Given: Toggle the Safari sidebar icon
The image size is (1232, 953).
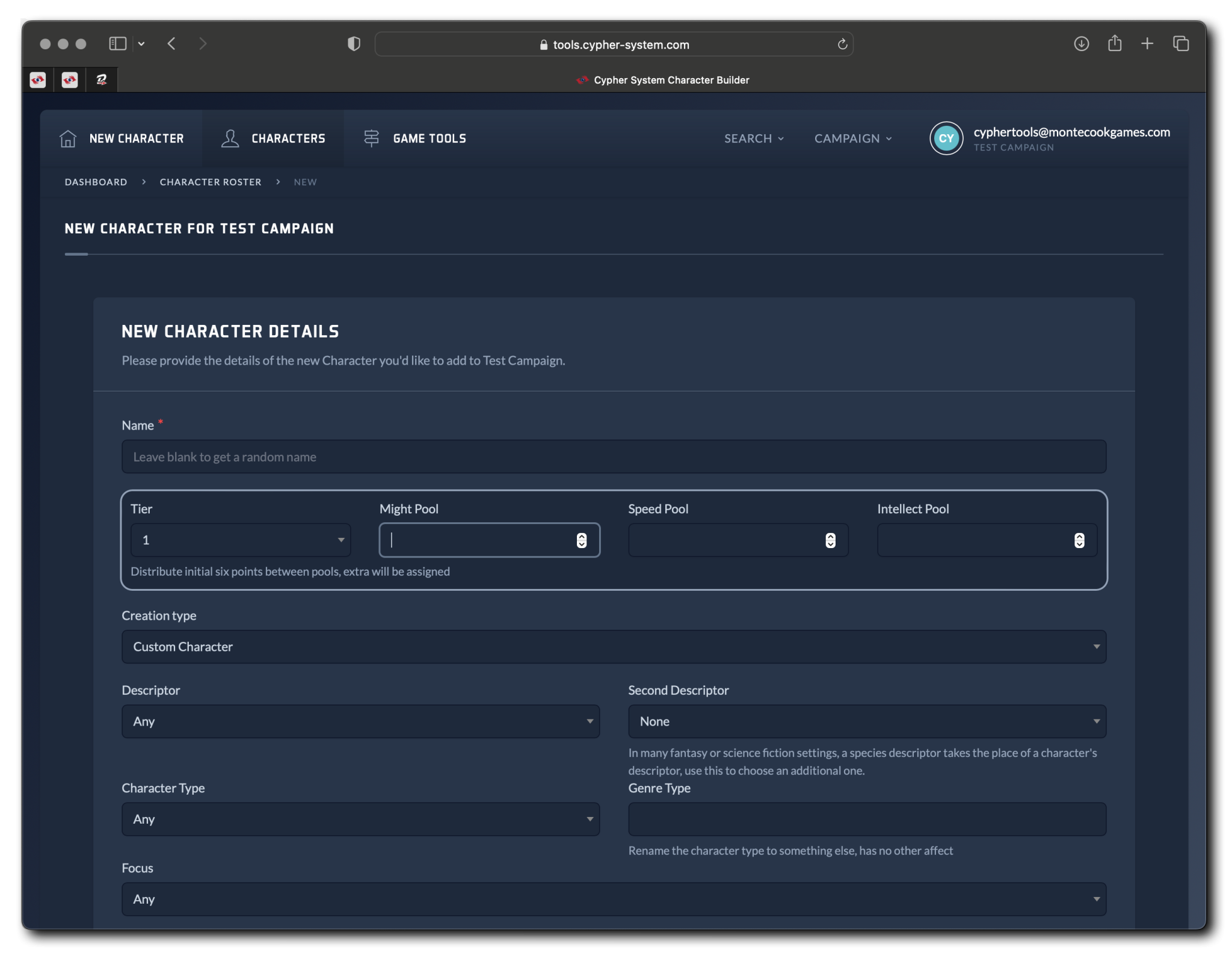Looking at the screenshot, I should [x=118, y=43].
